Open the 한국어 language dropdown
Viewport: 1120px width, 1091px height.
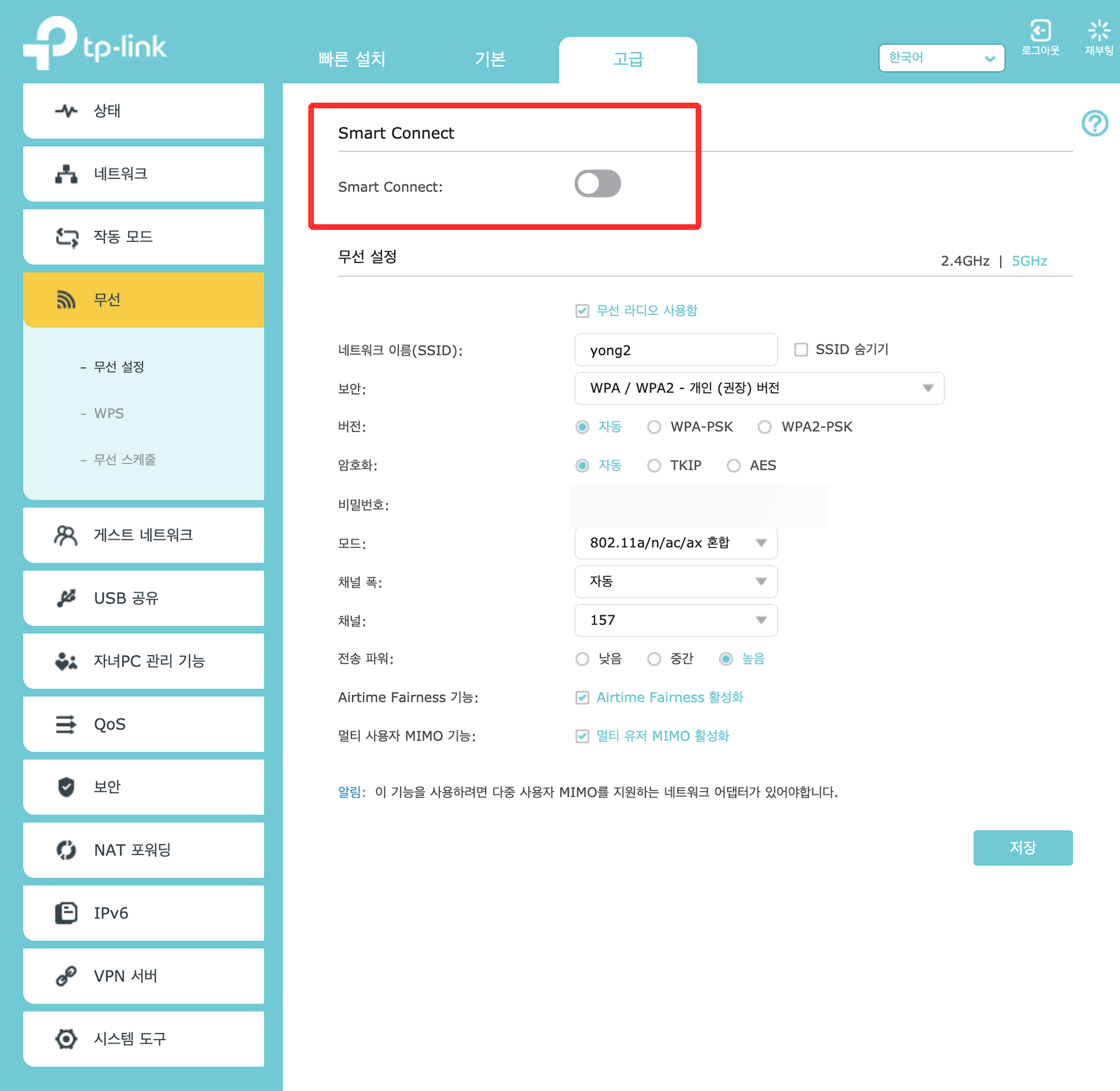pos(941,58)
